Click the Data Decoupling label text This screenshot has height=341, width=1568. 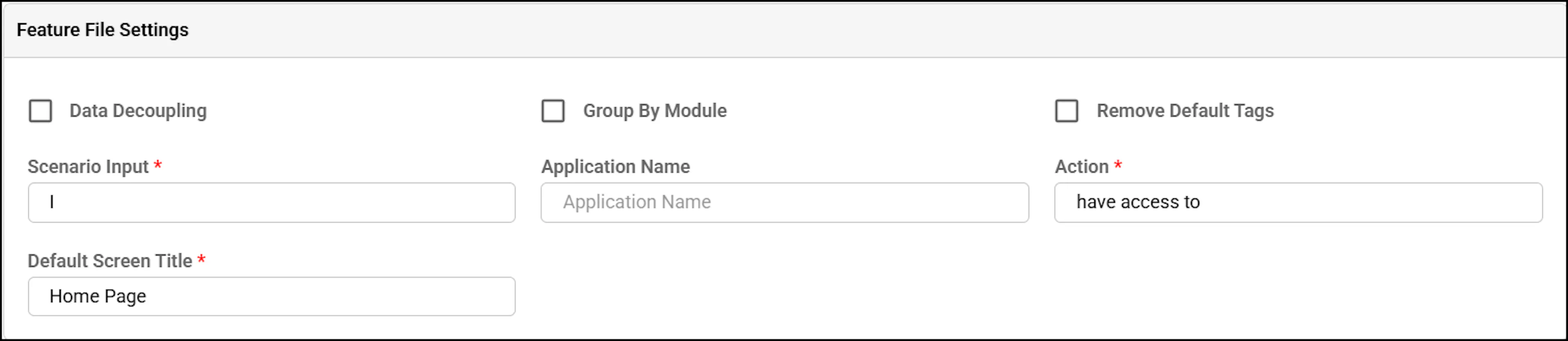pyautogui.click(x=138, y=111)
